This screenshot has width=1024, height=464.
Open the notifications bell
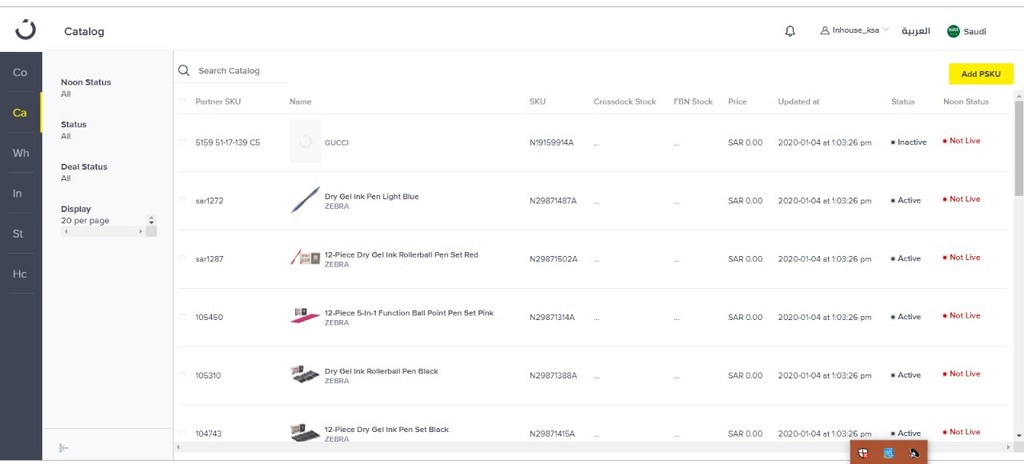(790, 31)
